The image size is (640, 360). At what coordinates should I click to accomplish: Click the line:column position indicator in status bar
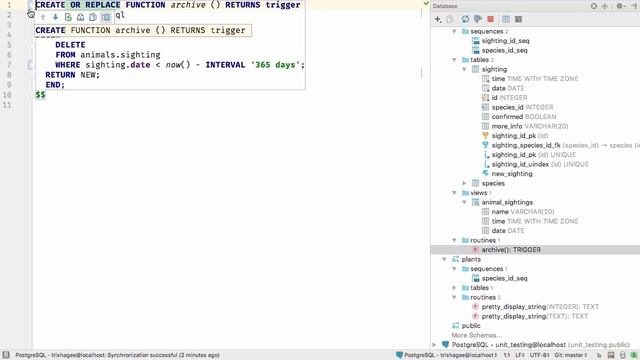507,355
